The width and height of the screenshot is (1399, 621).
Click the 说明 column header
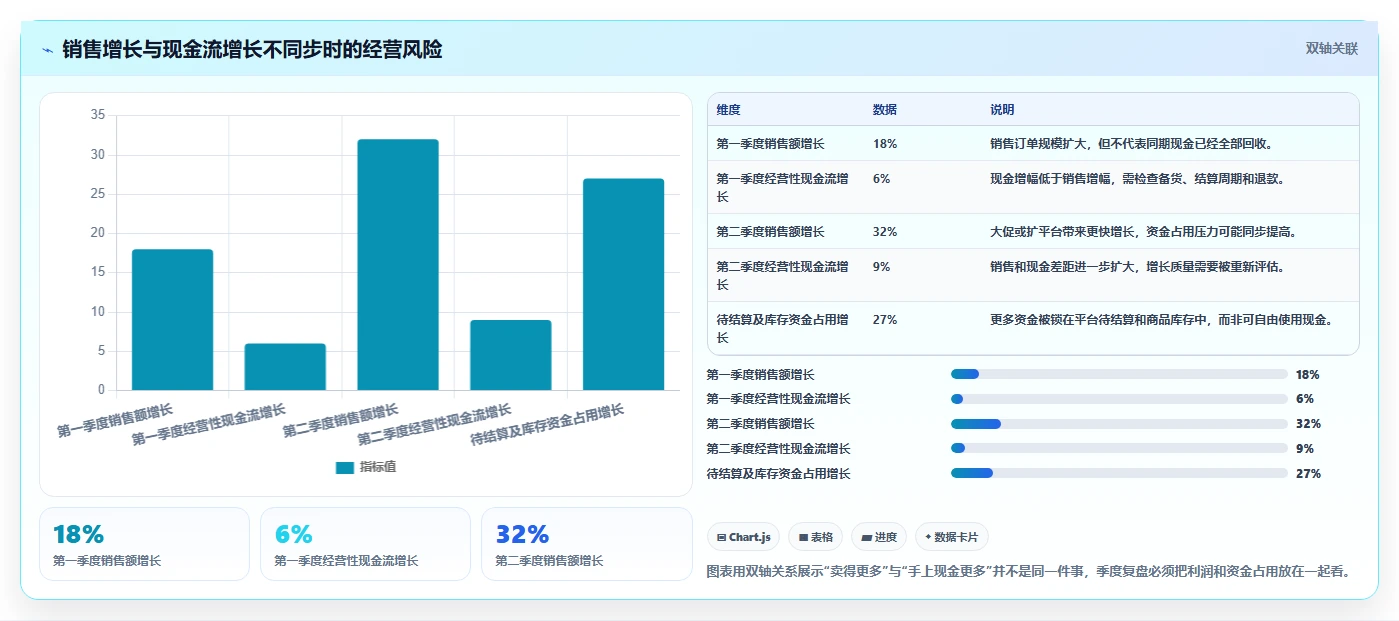click(1002, 110)
